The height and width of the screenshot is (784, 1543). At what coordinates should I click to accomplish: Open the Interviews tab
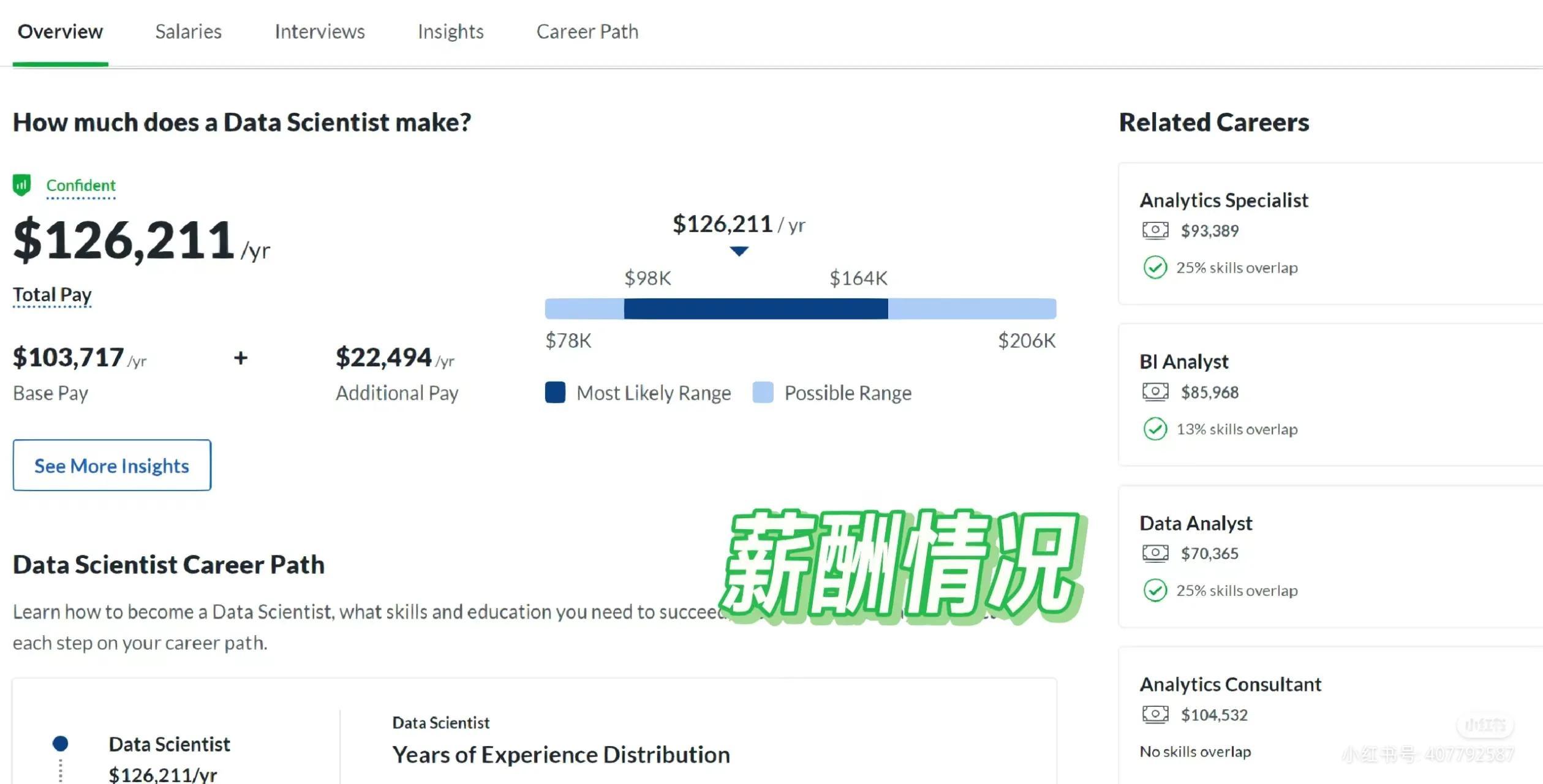tap(319, 32)
